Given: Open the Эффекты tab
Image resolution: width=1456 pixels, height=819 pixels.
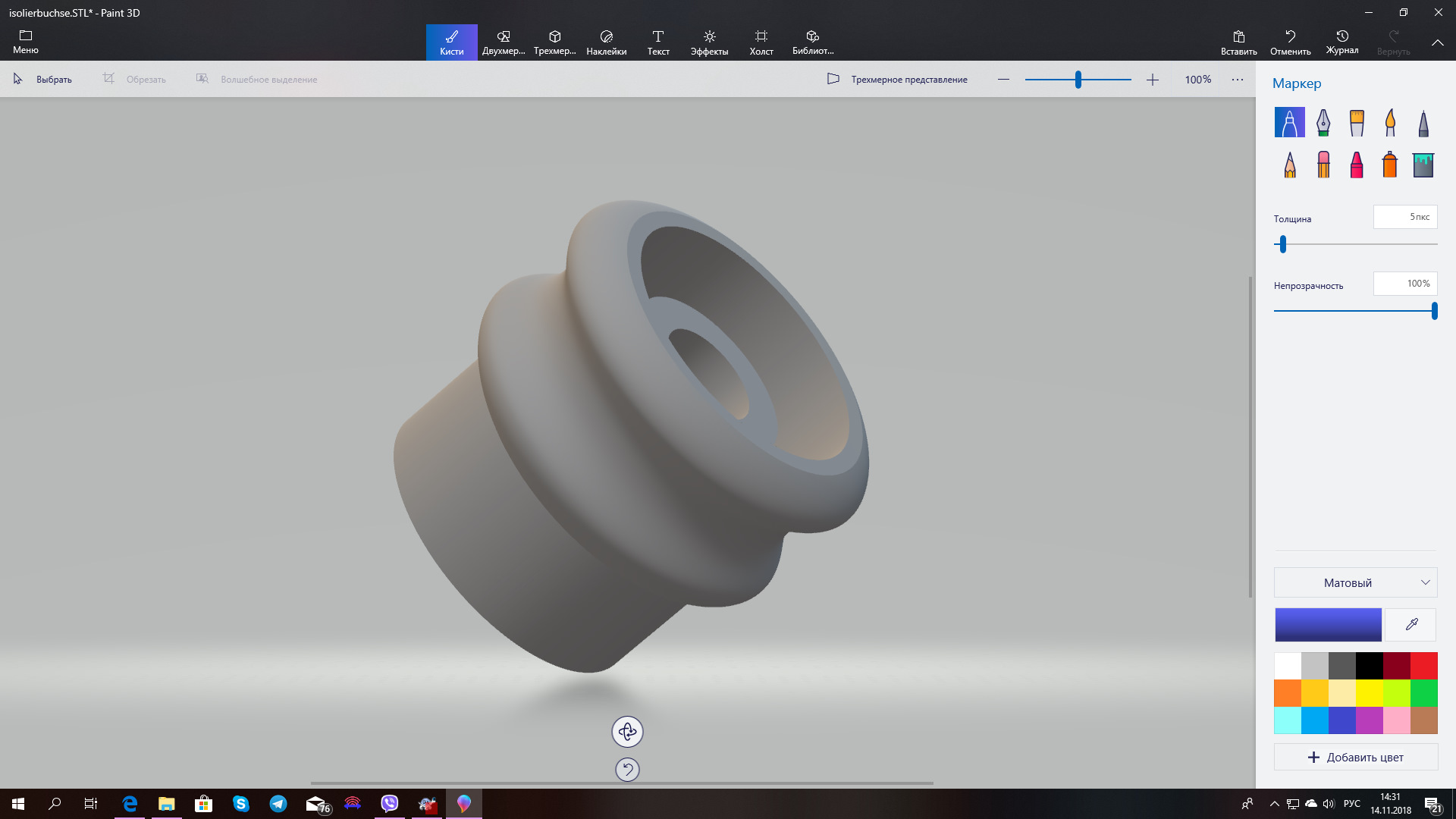Looking at the screenshot, I should [709, 42].
